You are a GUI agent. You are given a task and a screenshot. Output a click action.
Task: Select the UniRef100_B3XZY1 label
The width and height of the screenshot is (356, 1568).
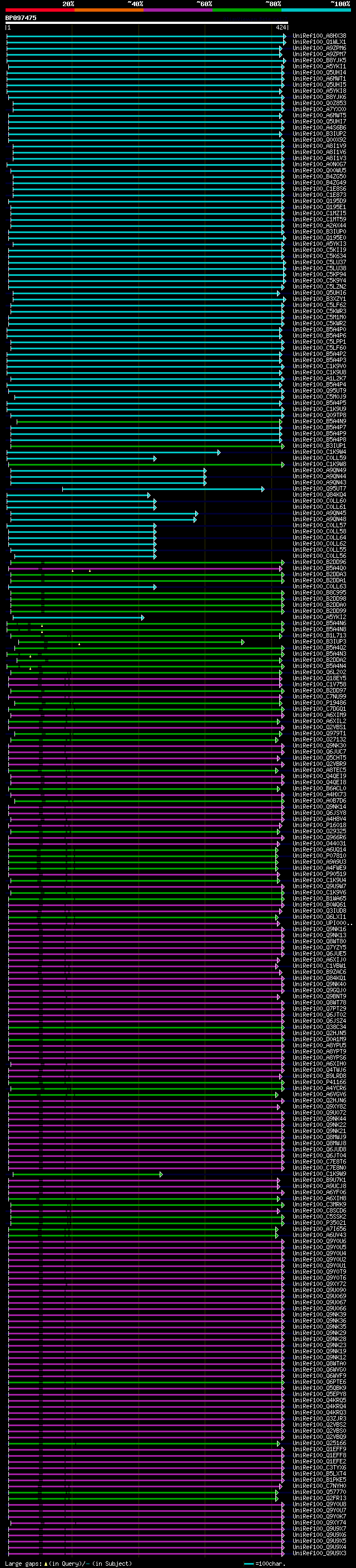(x=319, y=299)
